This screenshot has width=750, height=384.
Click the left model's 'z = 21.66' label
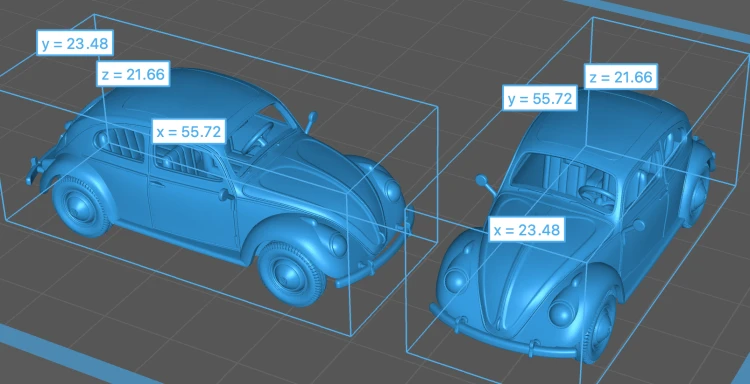133,74
